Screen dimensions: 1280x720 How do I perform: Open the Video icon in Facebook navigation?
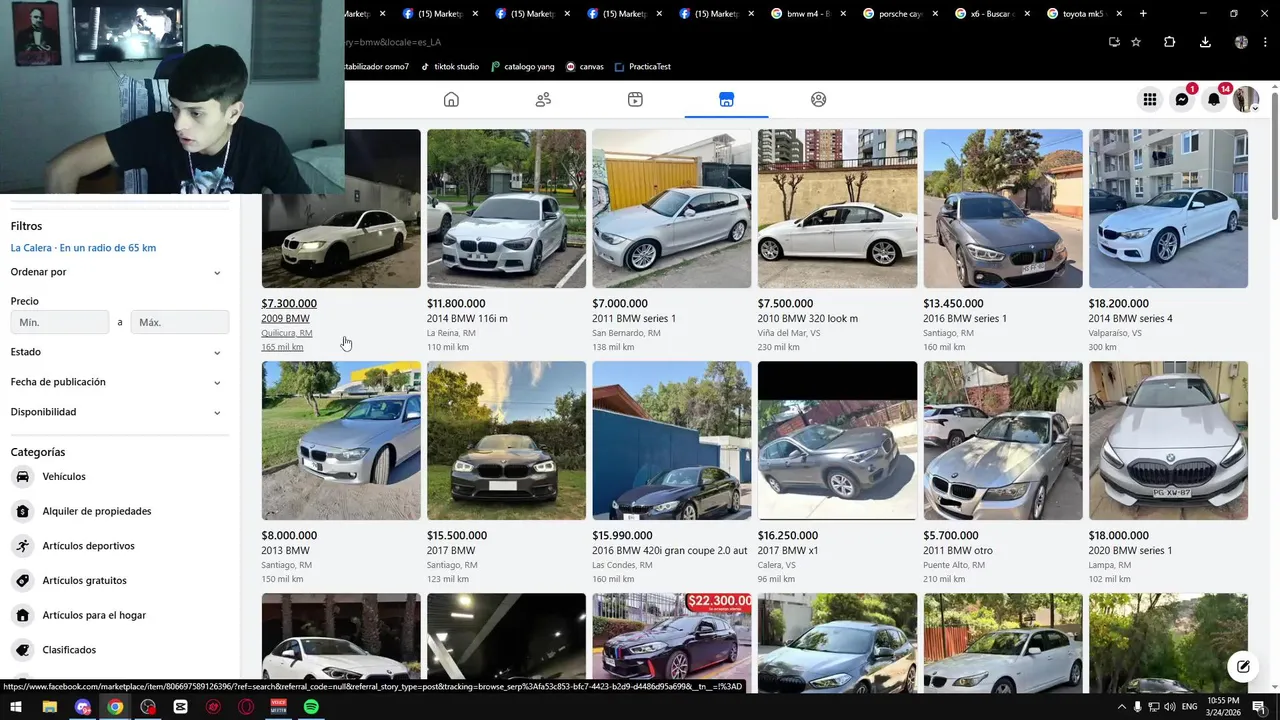tap(635, 99)
